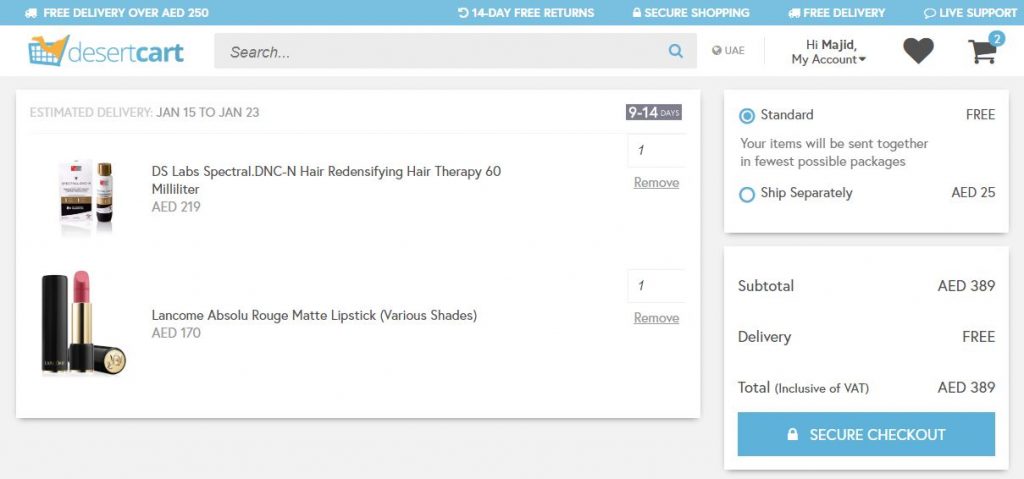
Task: Click Secure Shopping banner text
Action: click(697, 12)
